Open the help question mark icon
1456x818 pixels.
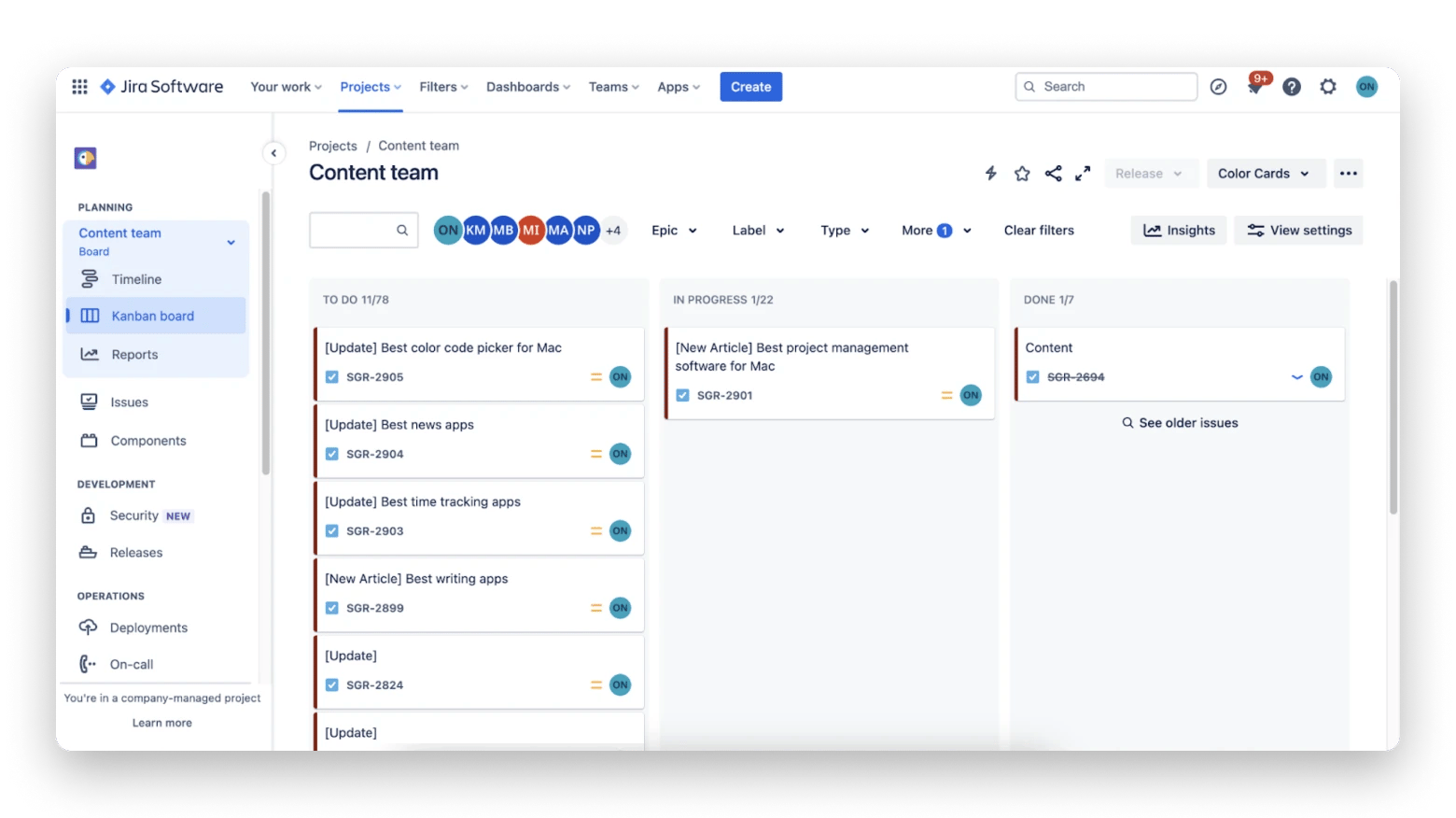[x=1292, y=87]
